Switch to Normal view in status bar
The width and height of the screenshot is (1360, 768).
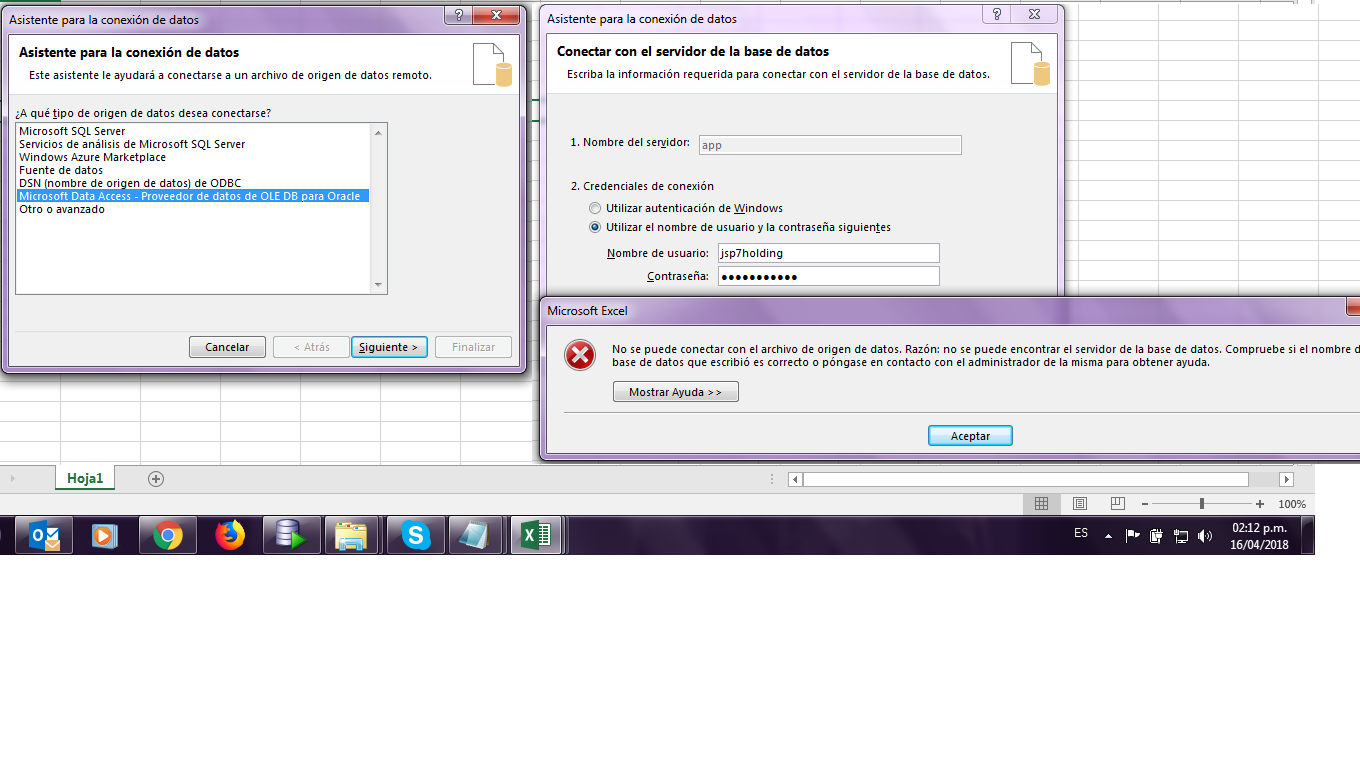pos(1041,504)
